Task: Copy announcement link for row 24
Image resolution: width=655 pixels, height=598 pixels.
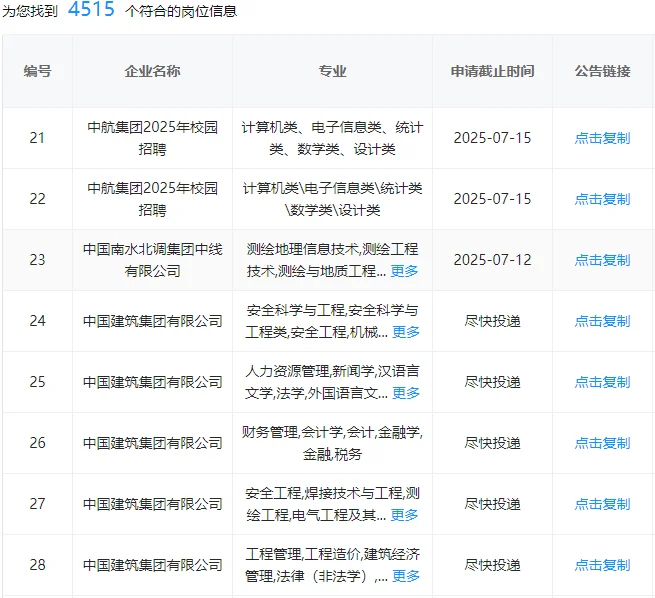Action: click(x=602, y=321)
